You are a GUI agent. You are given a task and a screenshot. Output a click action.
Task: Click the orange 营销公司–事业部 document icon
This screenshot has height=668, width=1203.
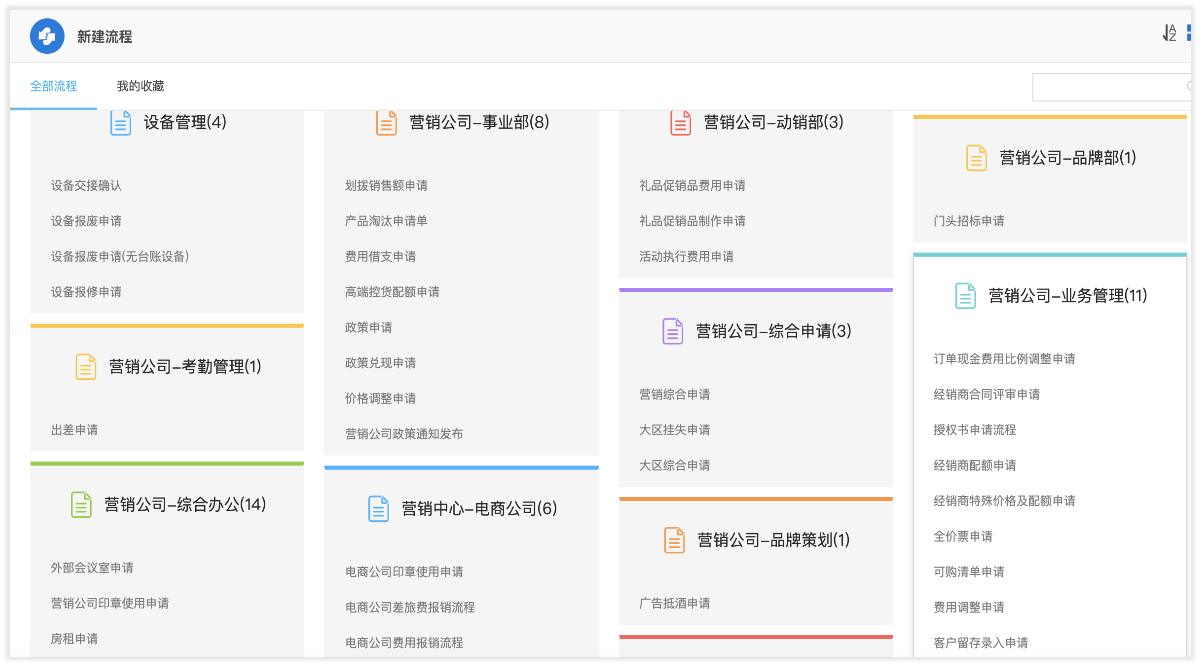click(386, 122)
